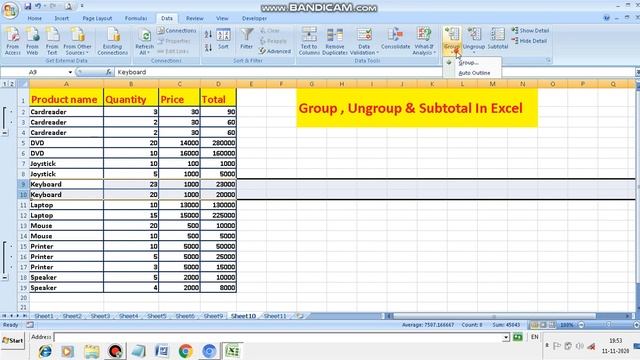This screenshot has width=640, height=360.
Task: Click Remove Duplicates
Action: [335, 41]
